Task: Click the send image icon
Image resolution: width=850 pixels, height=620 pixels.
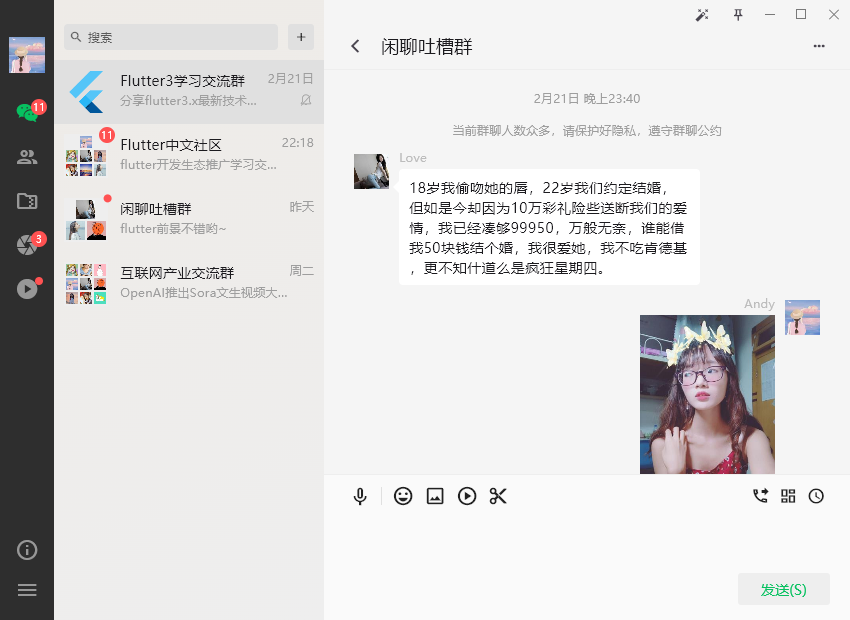Action: 435,496
